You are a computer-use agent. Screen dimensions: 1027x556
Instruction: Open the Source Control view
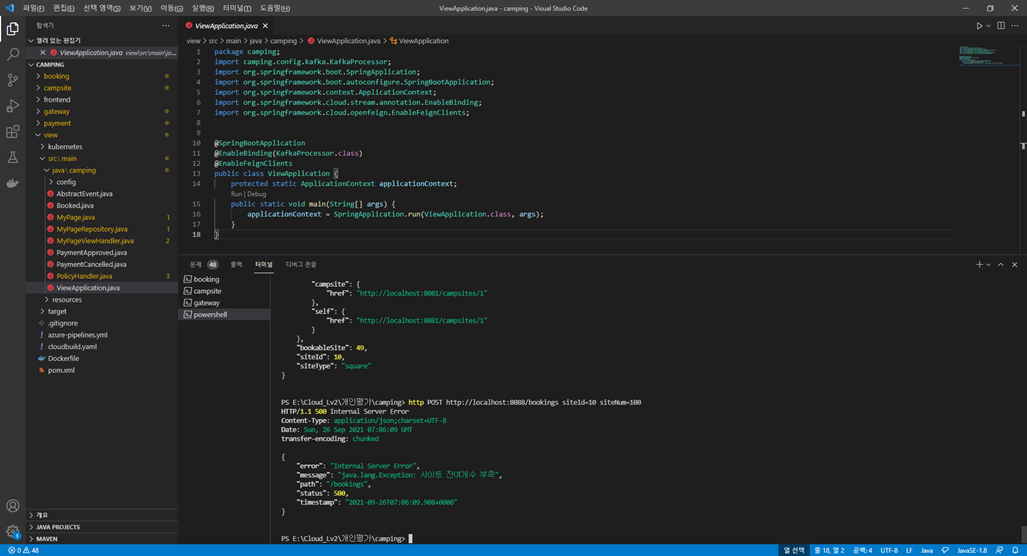12,80
